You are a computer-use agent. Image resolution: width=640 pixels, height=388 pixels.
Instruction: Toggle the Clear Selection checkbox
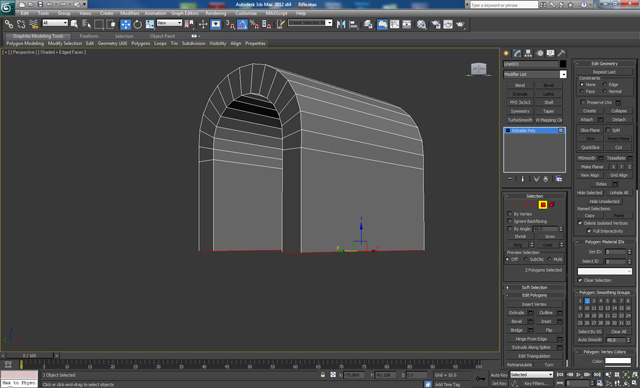coord(580,280)
